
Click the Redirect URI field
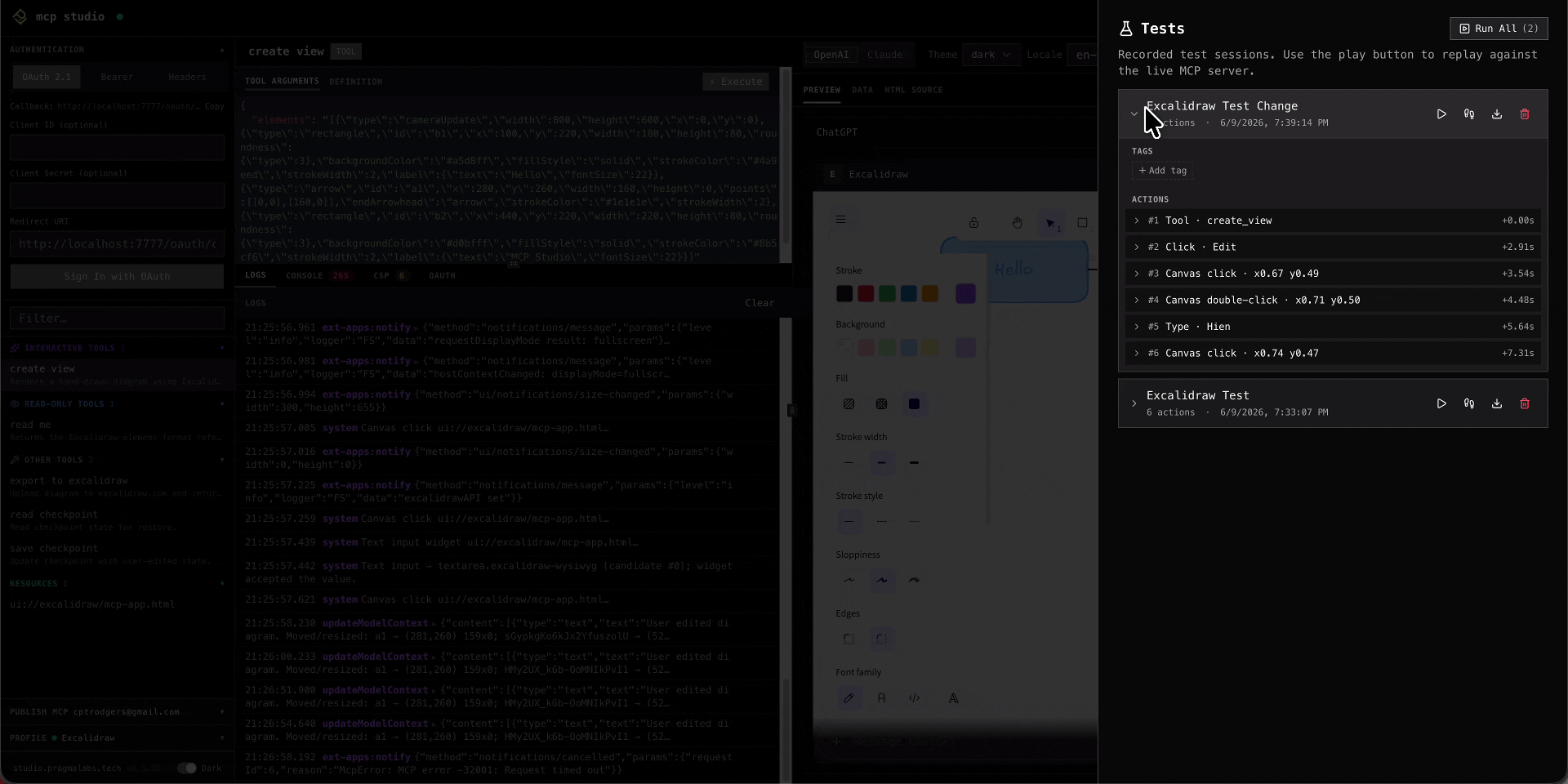tap(117, 244)
